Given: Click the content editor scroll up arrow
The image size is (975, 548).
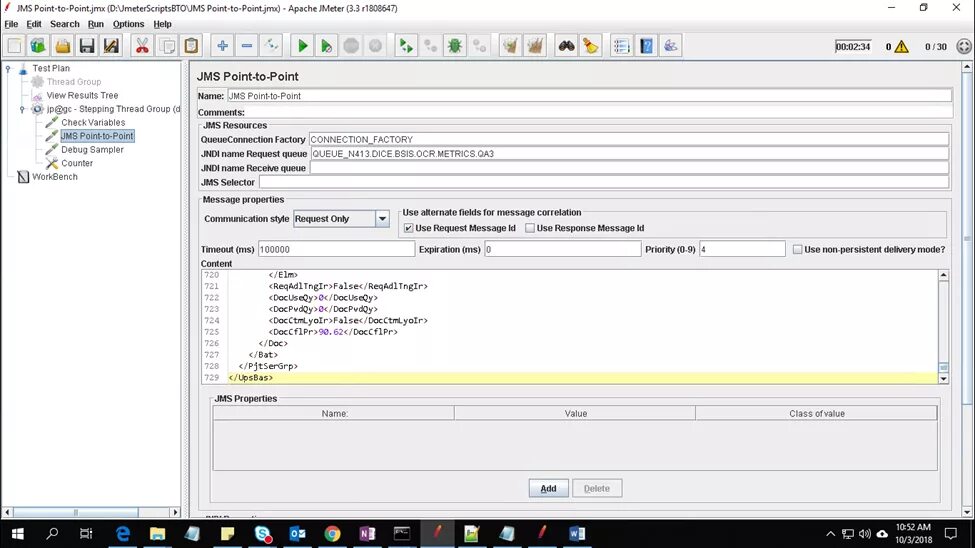Looking at the screenshot, I should click(x=943, y=275).
